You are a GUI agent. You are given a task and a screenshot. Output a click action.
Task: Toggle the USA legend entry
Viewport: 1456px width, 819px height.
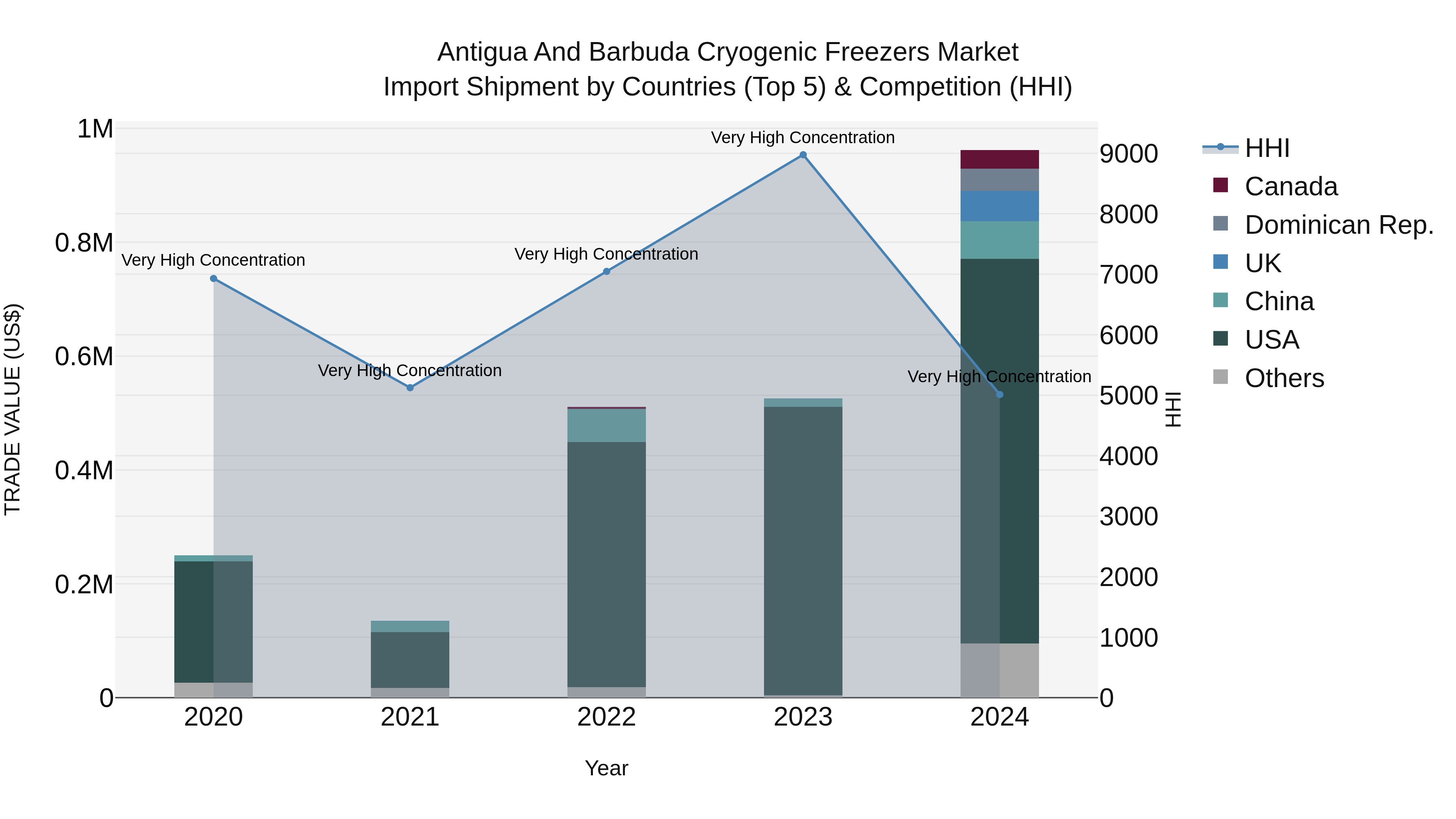tap(1256, 340)
